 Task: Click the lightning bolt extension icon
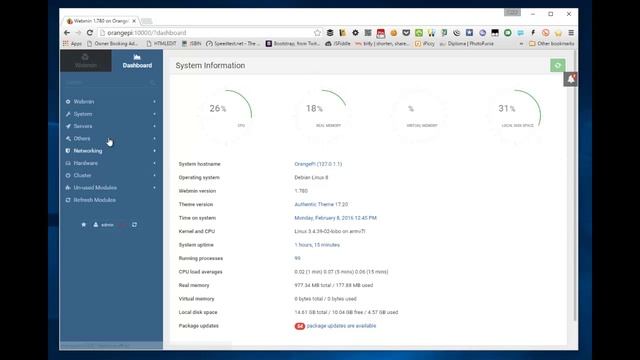(x=533, y=33)
